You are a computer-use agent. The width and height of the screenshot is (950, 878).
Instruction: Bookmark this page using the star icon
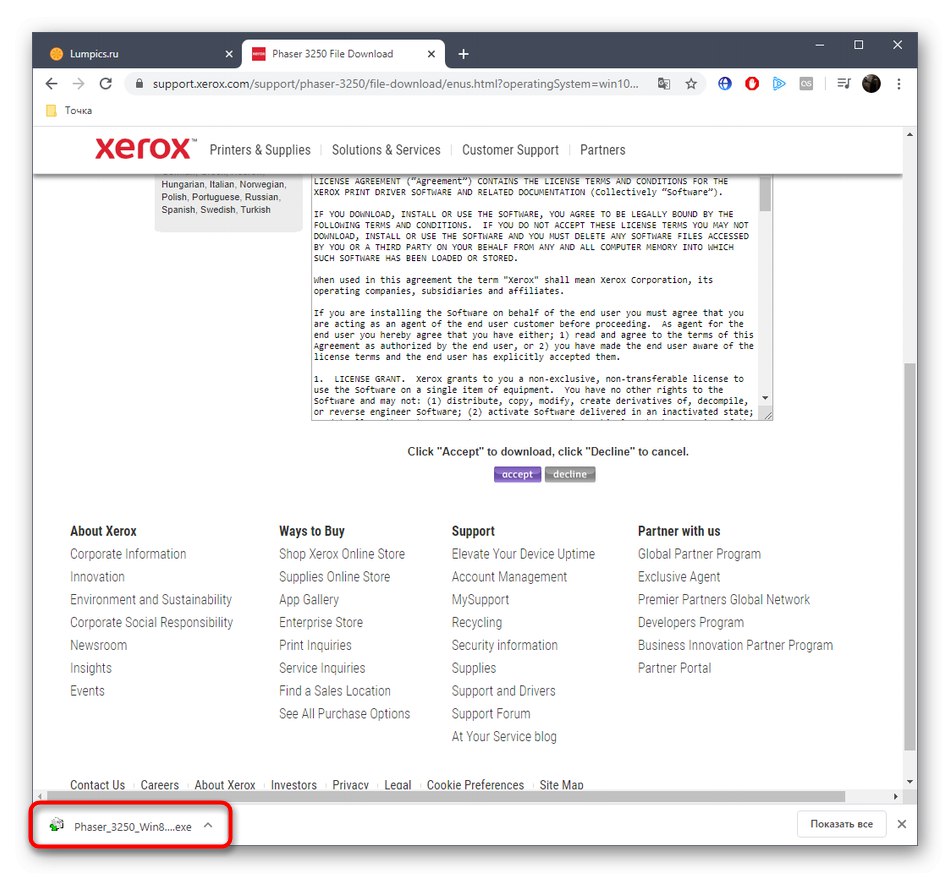[691, 84]
